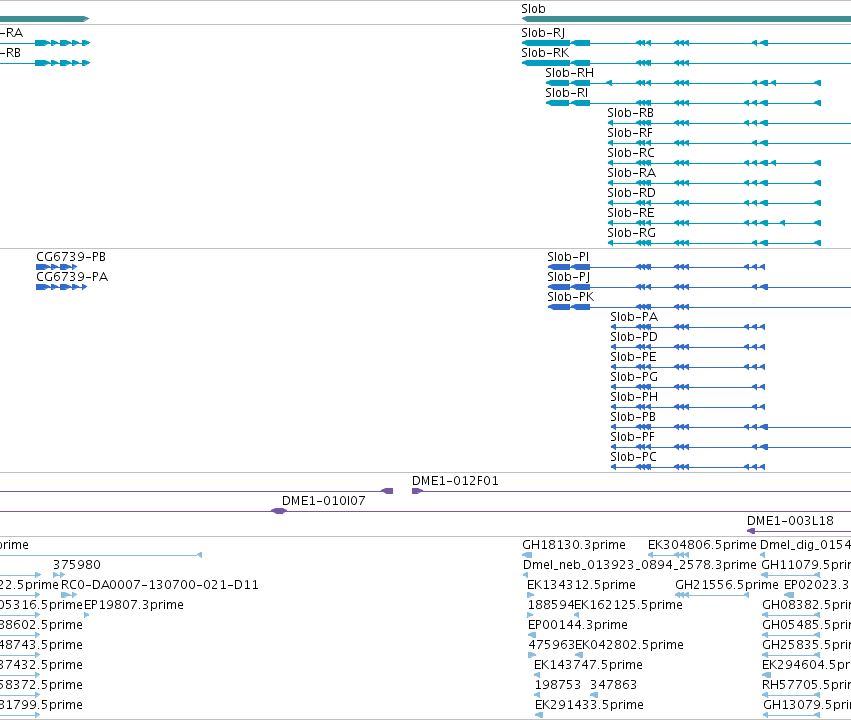851x720 pixels.
Task: Click the EK143747.5prime EST label
Action: [x=588, y=666]
